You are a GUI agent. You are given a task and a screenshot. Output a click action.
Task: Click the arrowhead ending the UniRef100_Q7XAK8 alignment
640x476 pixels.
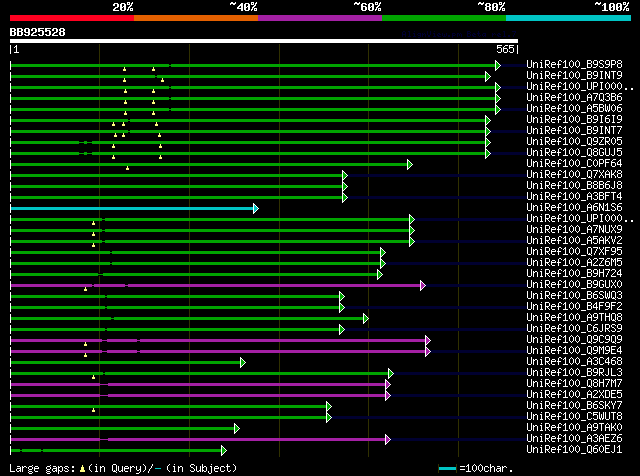coord(345,176)
